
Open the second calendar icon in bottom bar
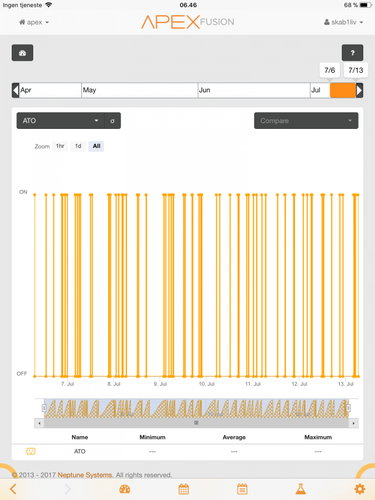(242, 489)
